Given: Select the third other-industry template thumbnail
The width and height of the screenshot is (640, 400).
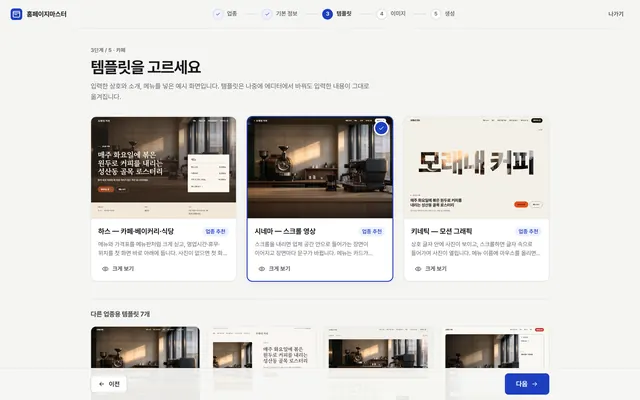Looking at the screenshot, I should coord(378,348).
